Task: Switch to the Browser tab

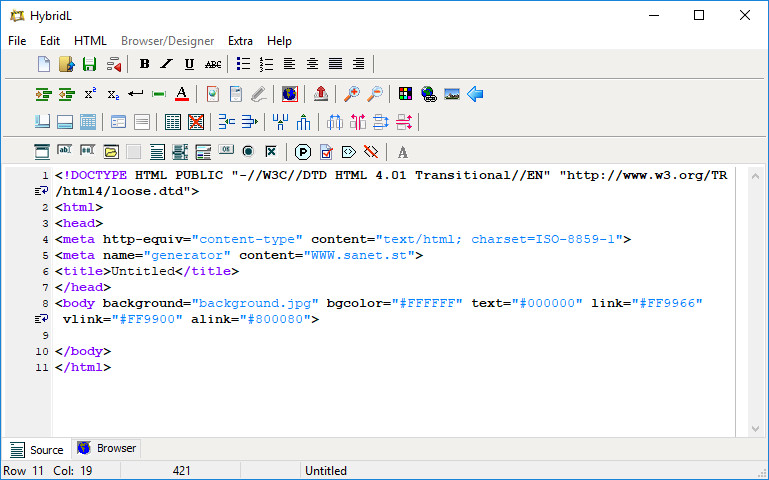Action: pos(107,448)
